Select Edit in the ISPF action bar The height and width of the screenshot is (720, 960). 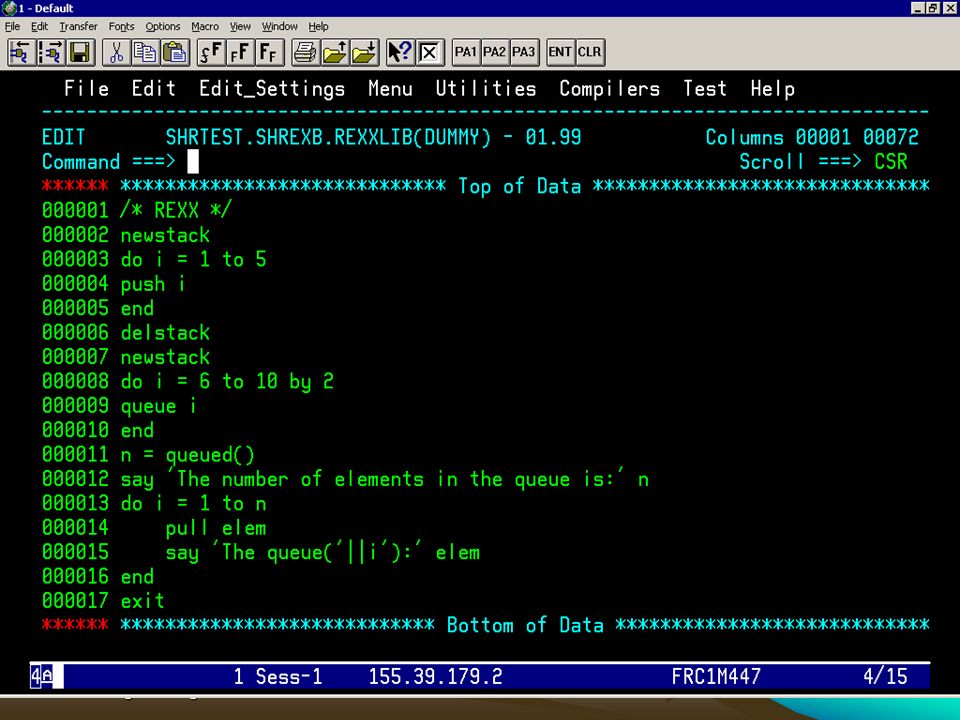pos(154,88)
